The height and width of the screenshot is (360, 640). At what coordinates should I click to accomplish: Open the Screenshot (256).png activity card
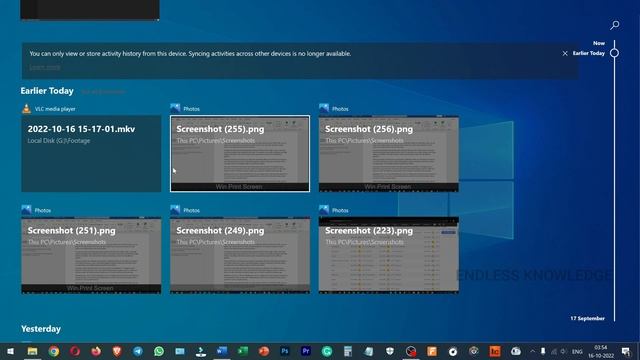389,153
